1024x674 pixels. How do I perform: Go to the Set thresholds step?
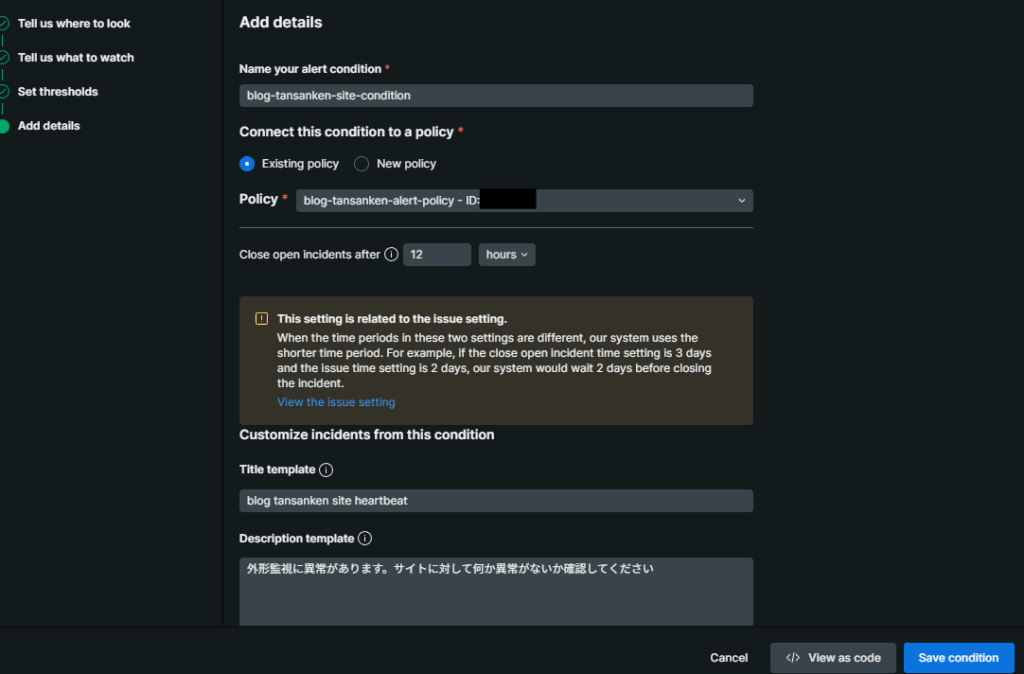pyautogui.click(x=58, y=92)
